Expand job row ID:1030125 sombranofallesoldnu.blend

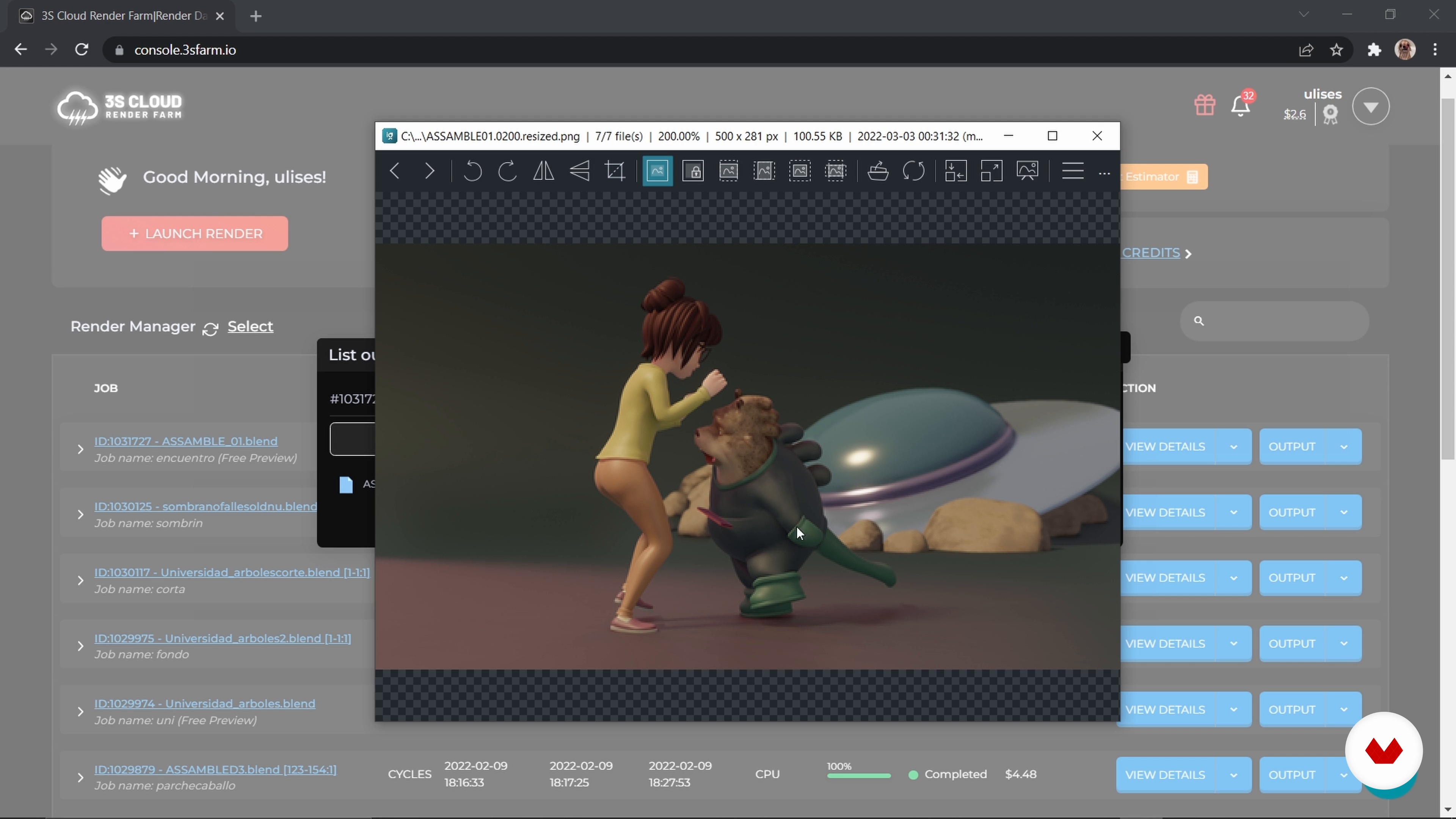click(80, 515)
